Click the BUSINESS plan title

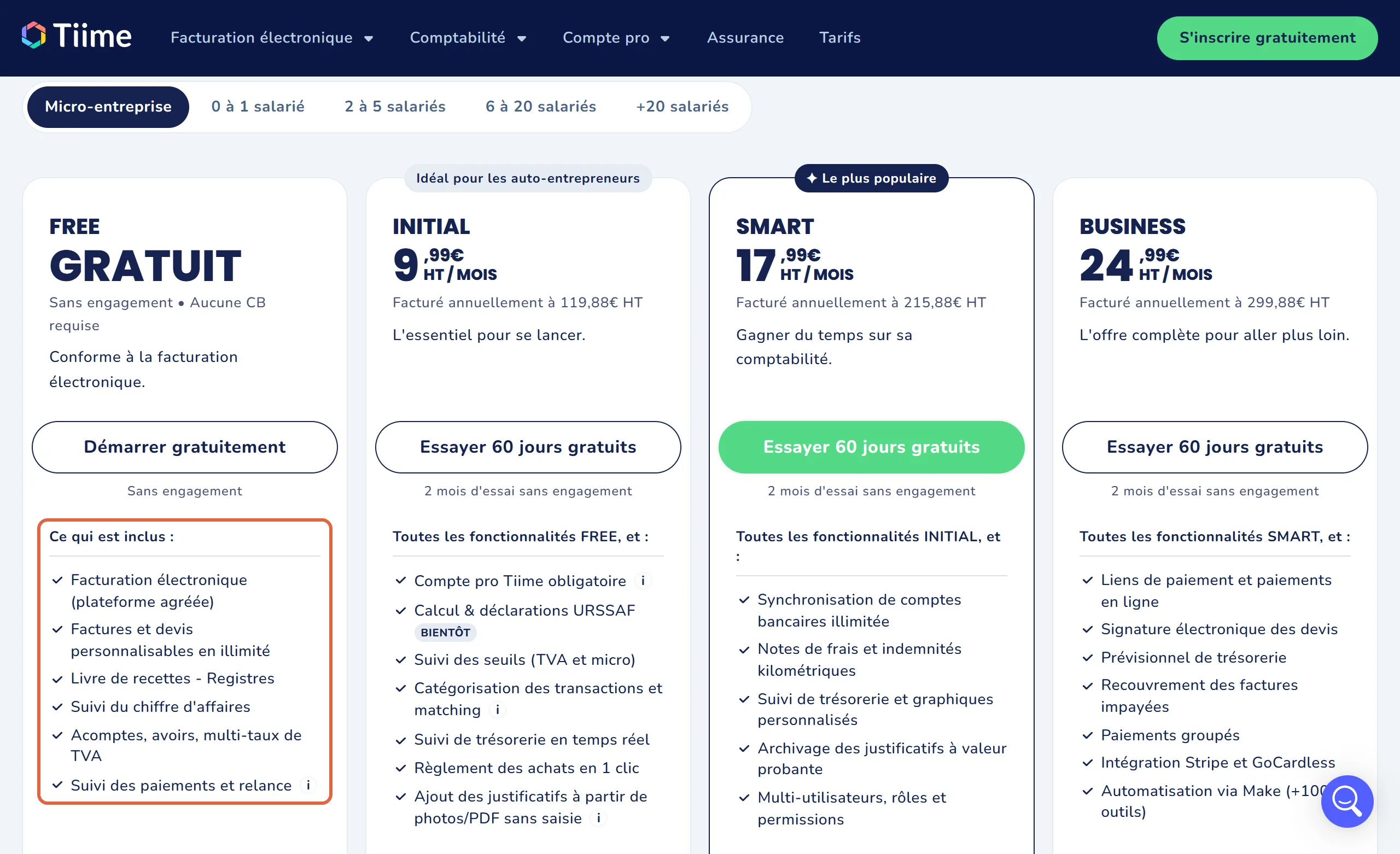click(1132, 227)
